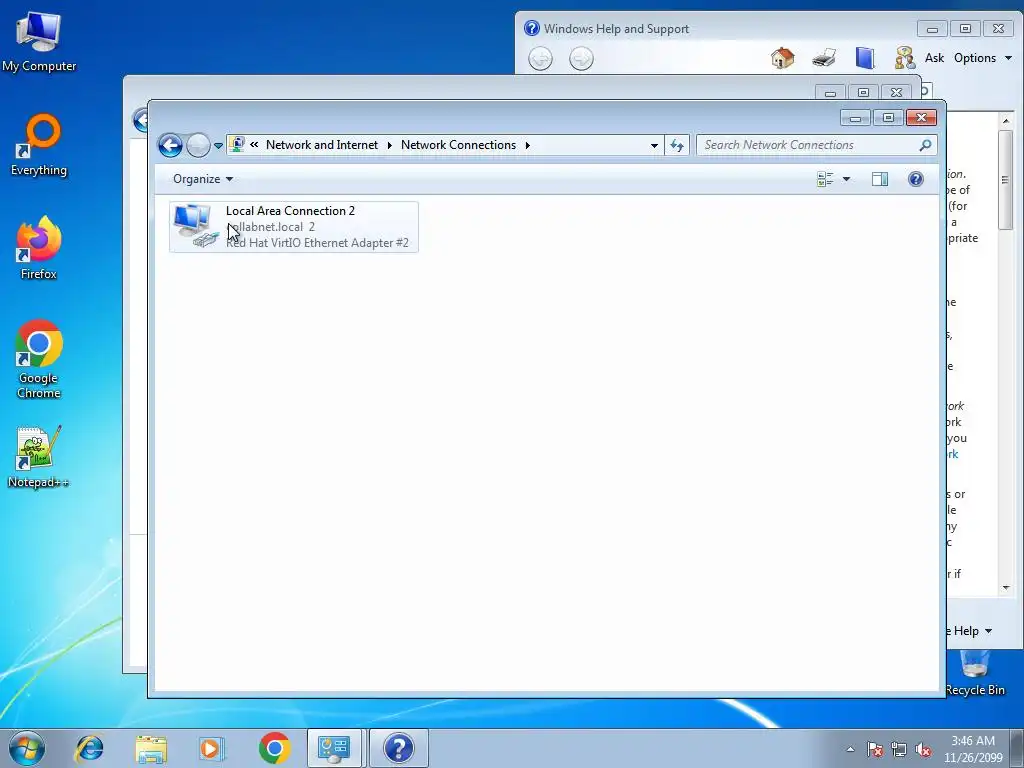Click the Help window scrollbar up arrow
Image resolution: width=1024 pixels, height=768 pixels.
coord(1006,120)
